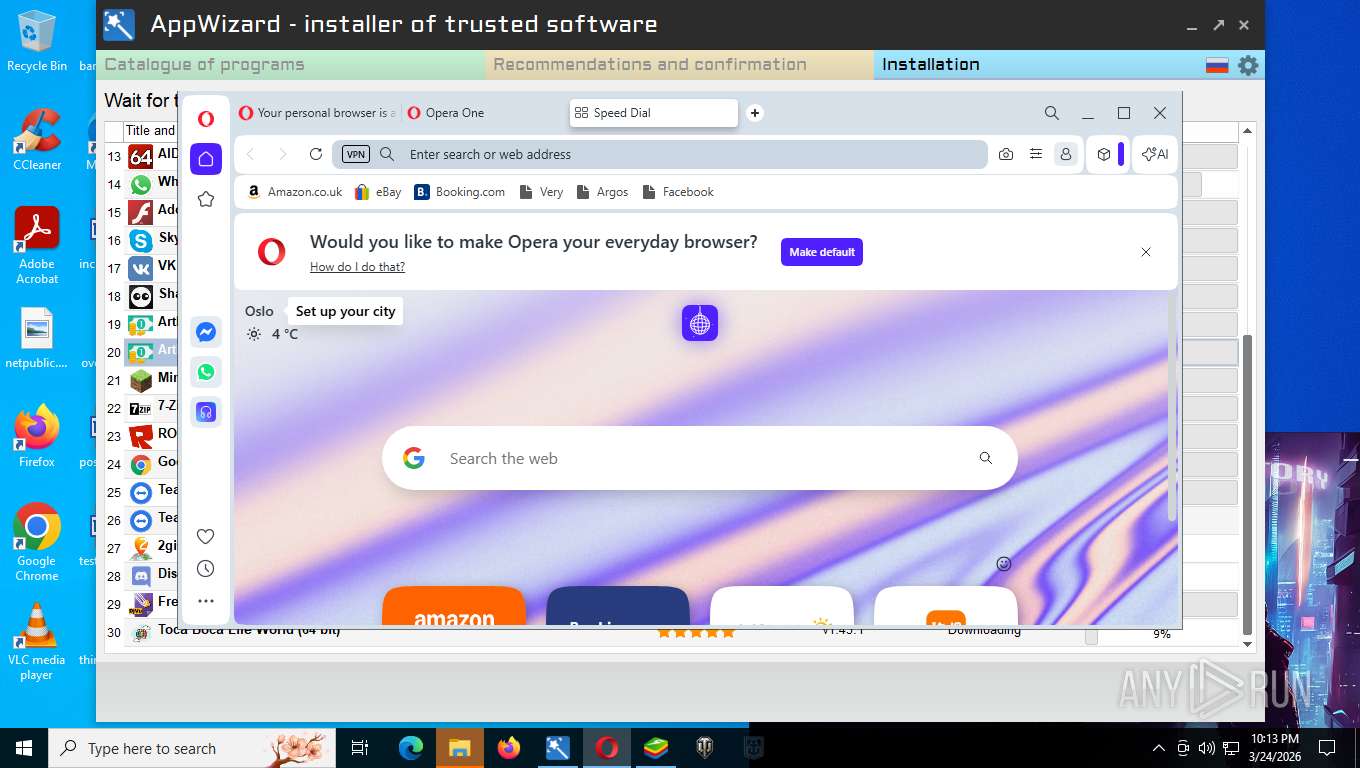Open the Aria AI button

1155,154
